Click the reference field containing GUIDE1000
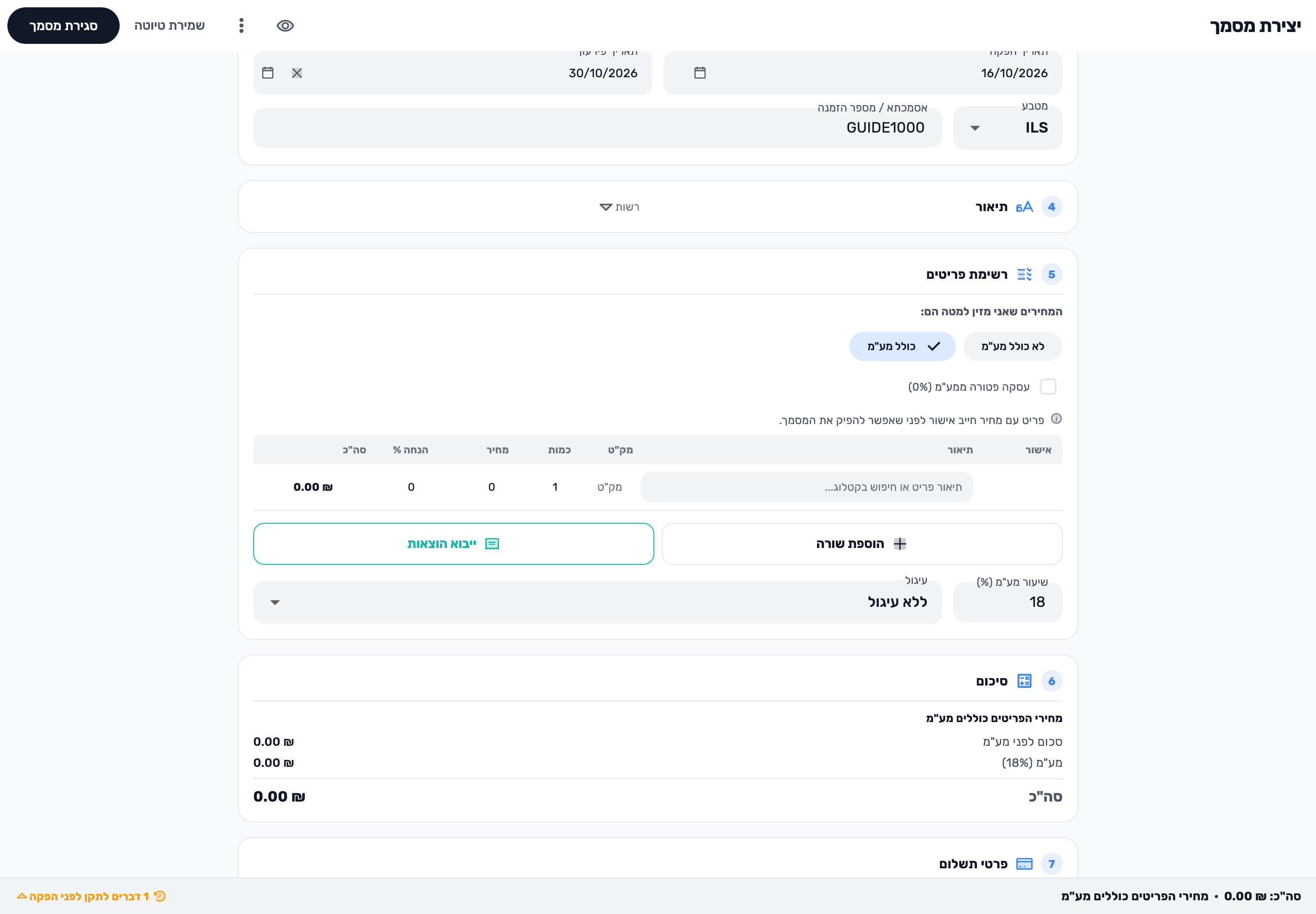Screen dimensions: 1316x914 (597, 128)
